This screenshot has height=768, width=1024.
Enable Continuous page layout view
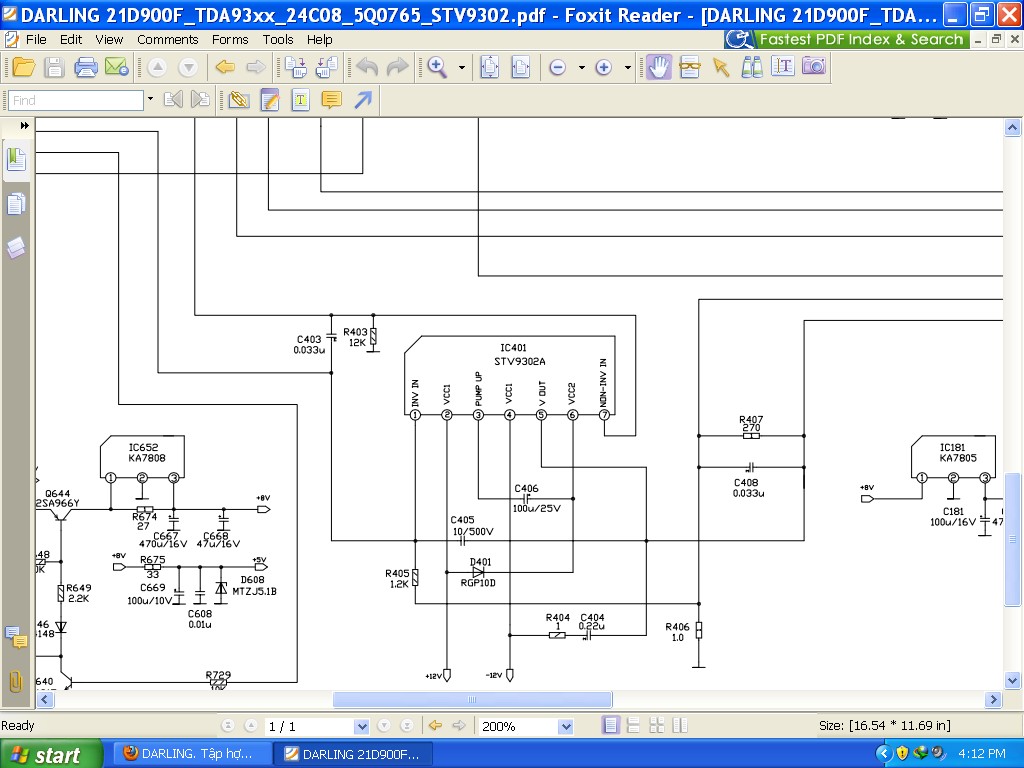(x=633, y=726)
